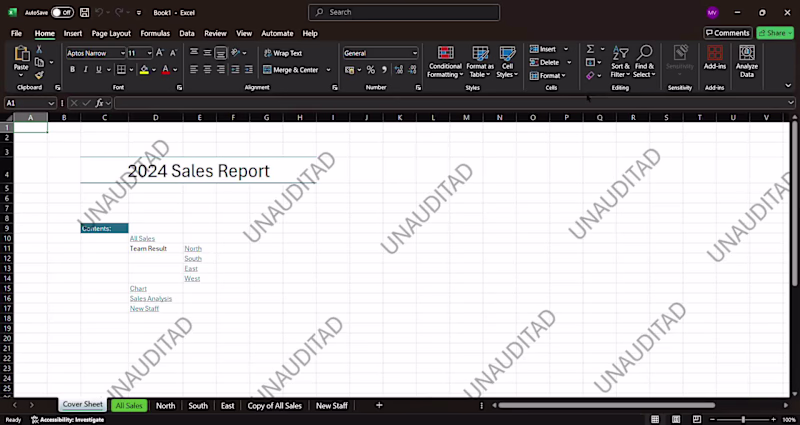Screen dimensions: 800x425
Task: Expand the General number format dropdown
Action: [414, 53]
